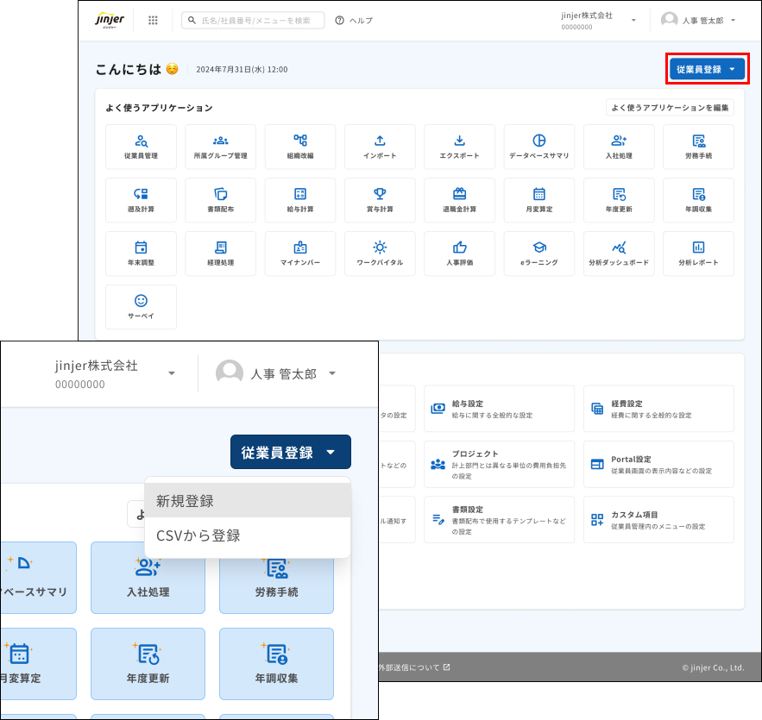Open 入社処理 tile in the main window
The height and width of the screenshot is (720, 762).
(x=619, y=147)
